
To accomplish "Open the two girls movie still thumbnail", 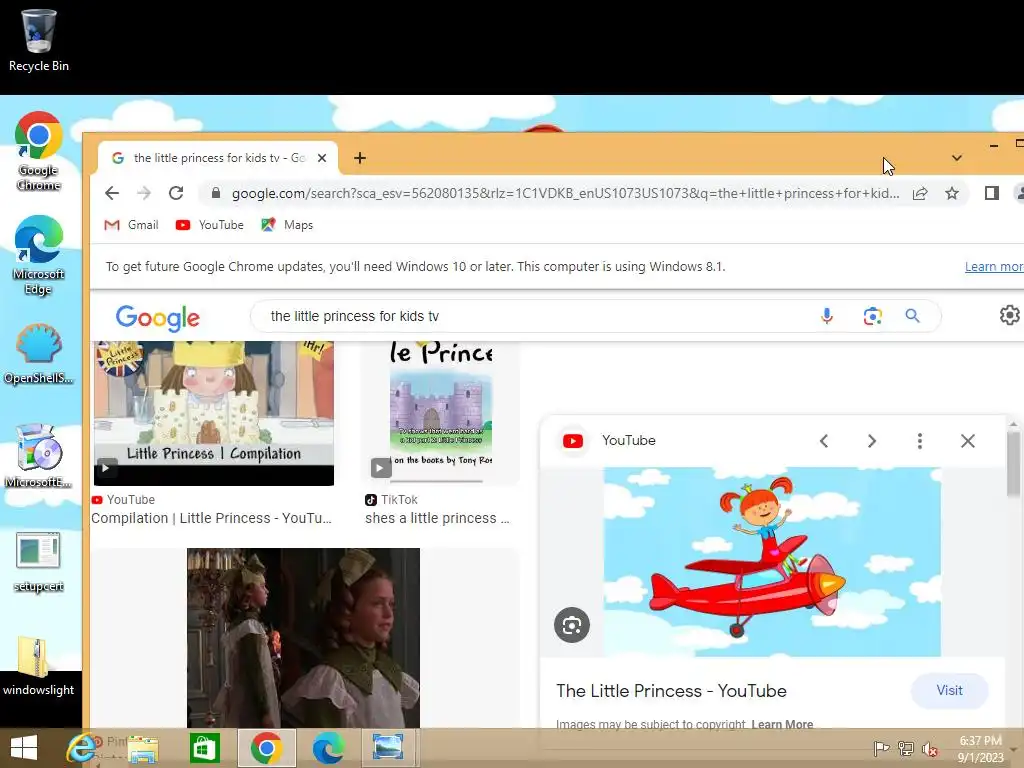I will click(x=303, y=637).
